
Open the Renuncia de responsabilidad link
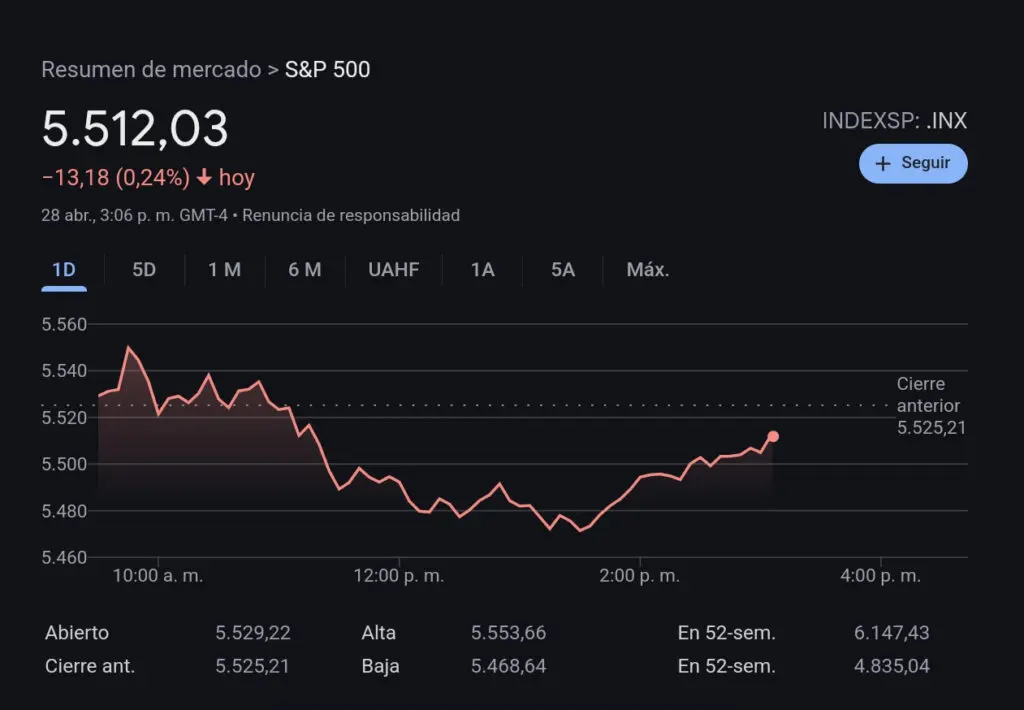point(351,216)
